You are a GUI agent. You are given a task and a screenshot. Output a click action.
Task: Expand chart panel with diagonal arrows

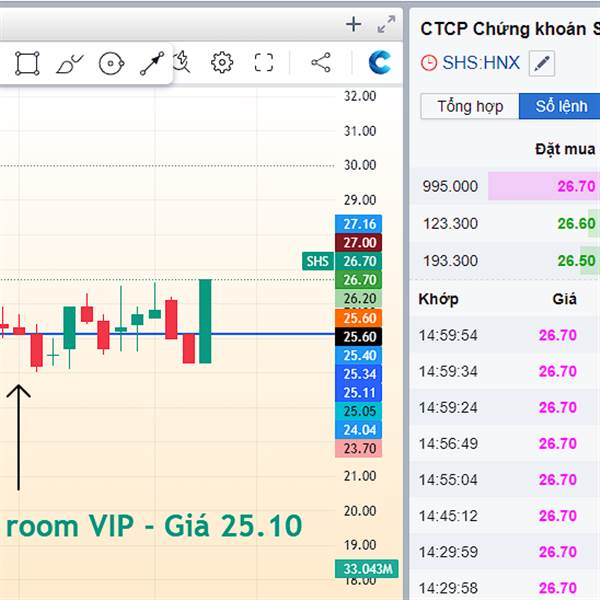(386, 24)
